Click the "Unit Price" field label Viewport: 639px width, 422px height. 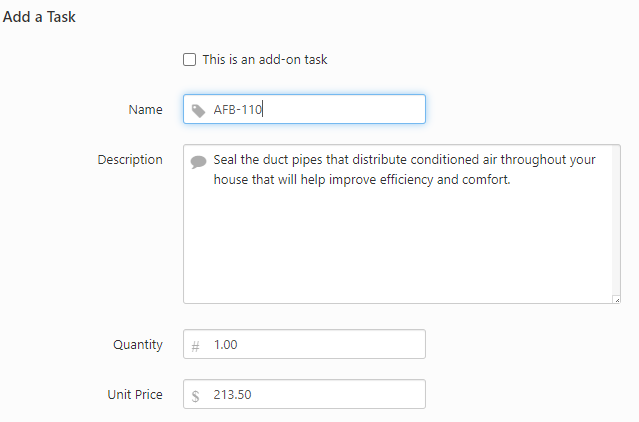coord(135,395)
